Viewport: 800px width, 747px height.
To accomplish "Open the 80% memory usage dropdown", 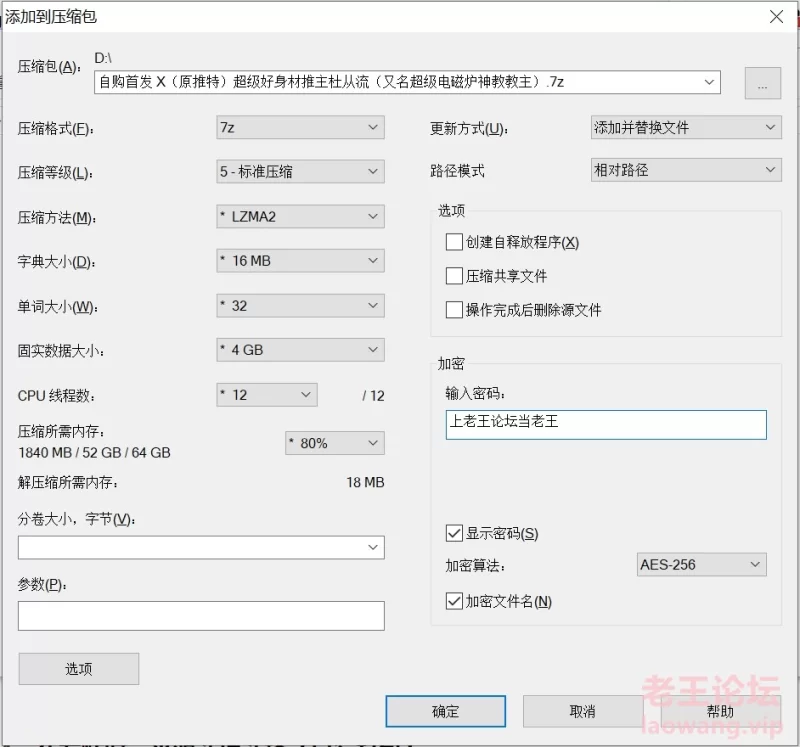I will tap(334, 443).
